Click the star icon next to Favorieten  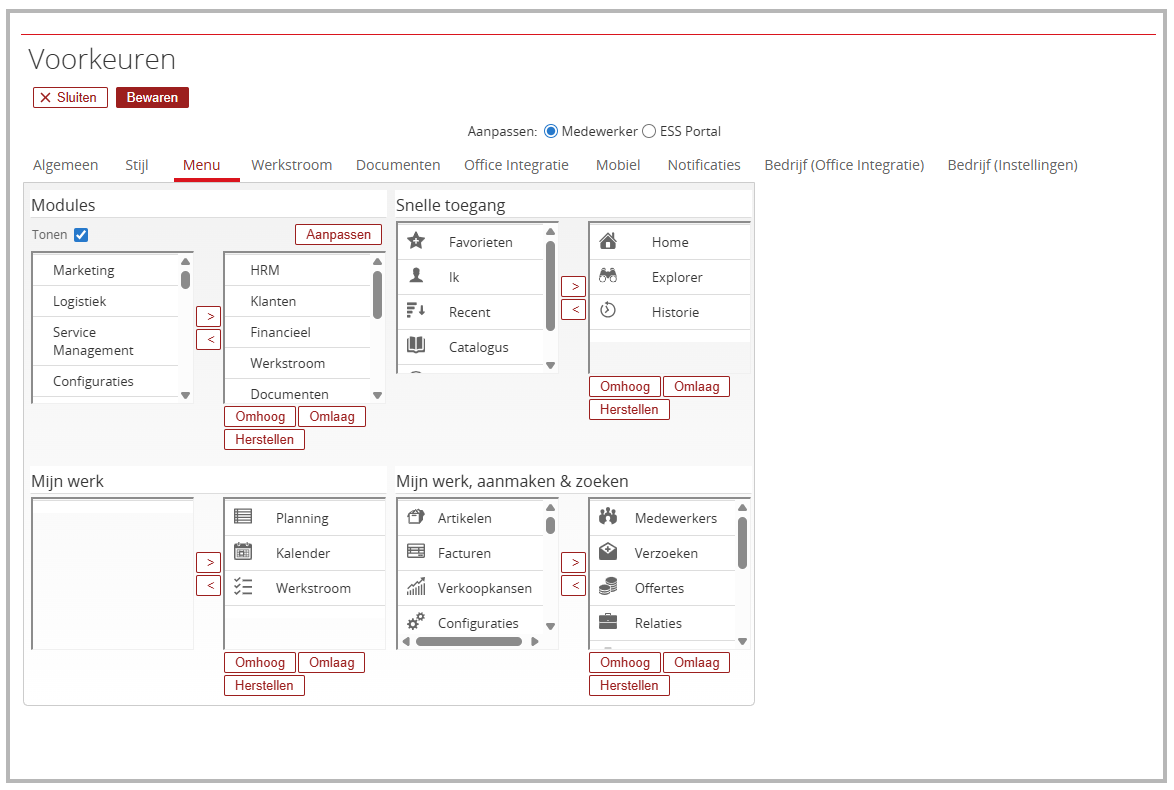pos(416,241)
